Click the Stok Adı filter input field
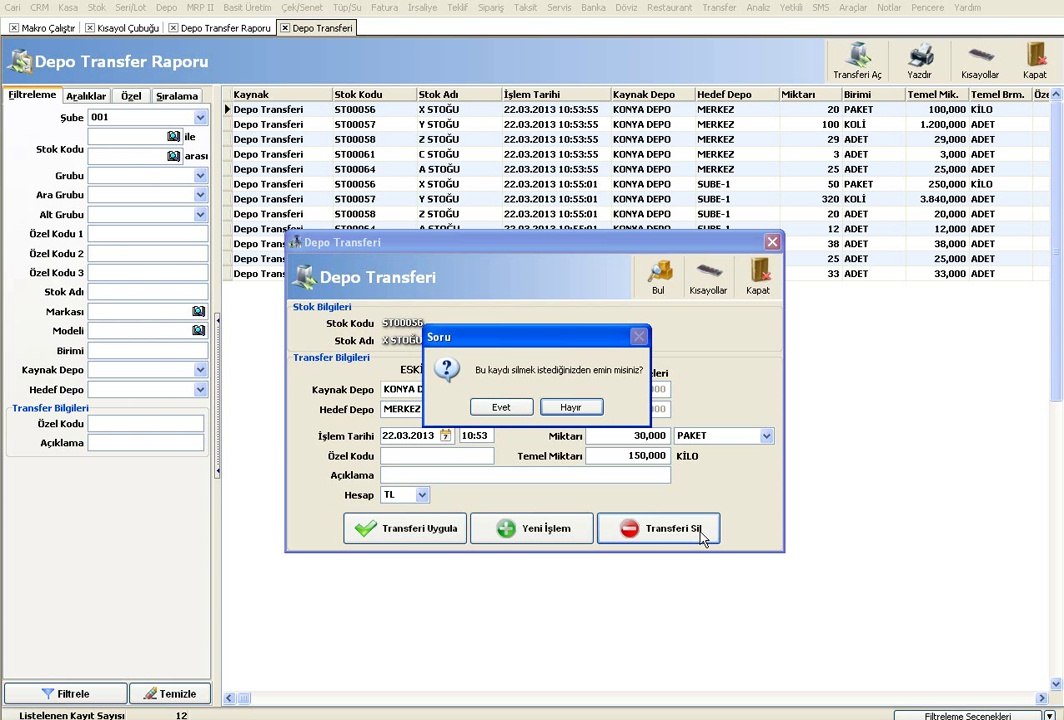Image resolution: width=1064 pixels, height=720 pixels. pos(148,292)
